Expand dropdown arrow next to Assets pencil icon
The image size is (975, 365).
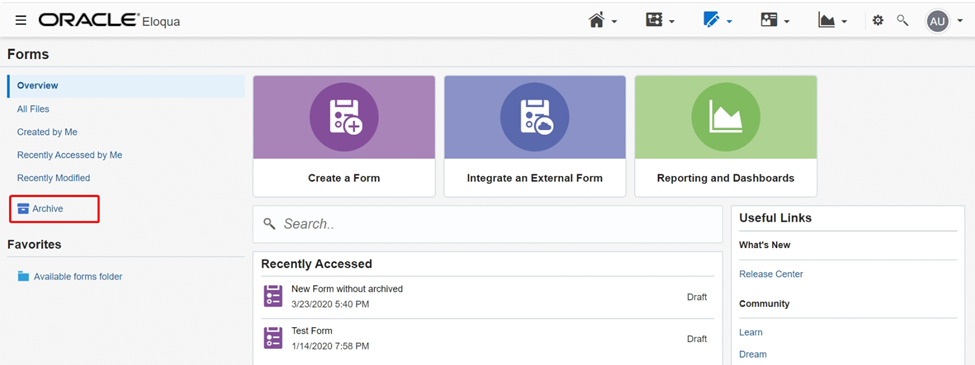[729, 22]
